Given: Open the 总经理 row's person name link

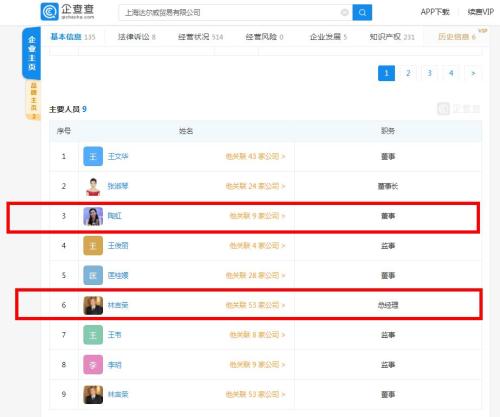Looking at the screenshot, I should point(118,305).
